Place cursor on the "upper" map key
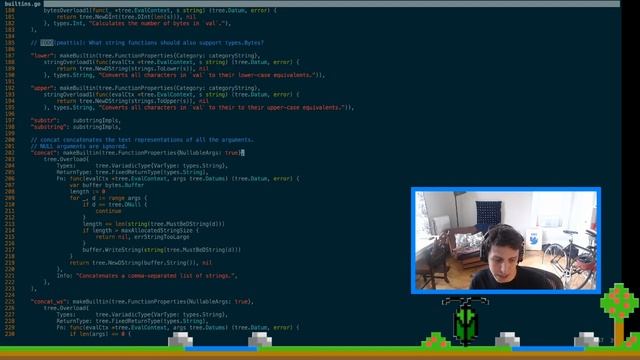The height and width of the screenshot is (360, 640). pos(43,88)
